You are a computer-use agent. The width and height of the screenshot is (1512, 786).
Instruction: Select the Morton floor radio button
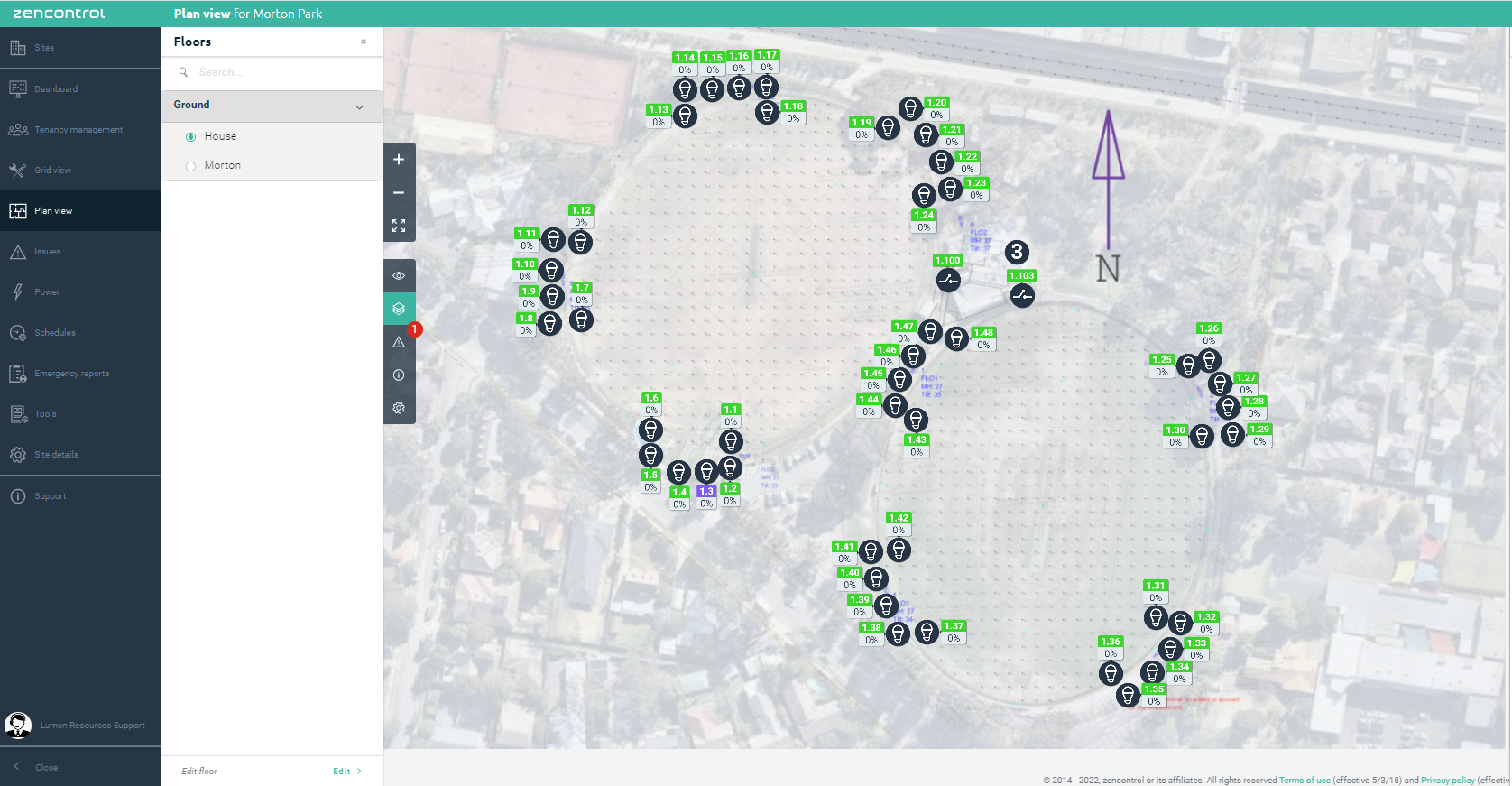pyautogui.click(x=190, y=166)
